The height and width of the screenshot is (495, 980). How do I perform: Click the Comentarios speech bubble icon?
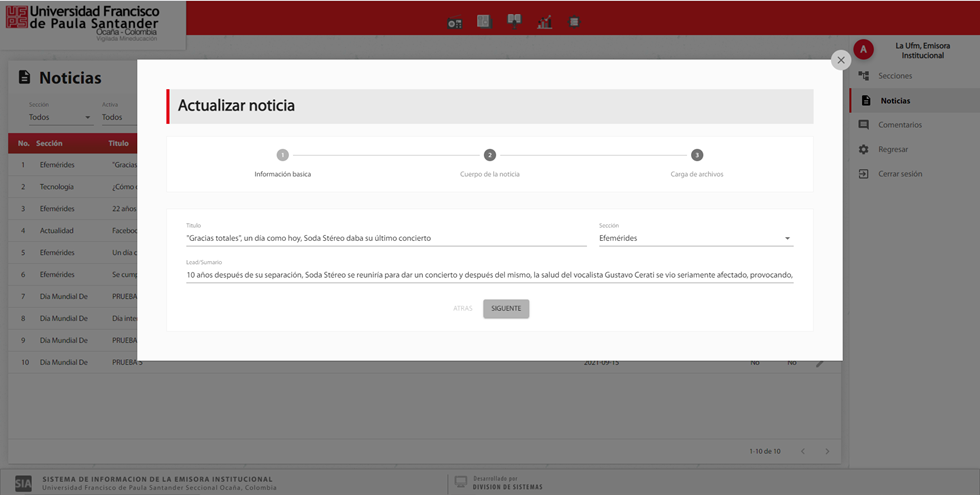point(864,125)
